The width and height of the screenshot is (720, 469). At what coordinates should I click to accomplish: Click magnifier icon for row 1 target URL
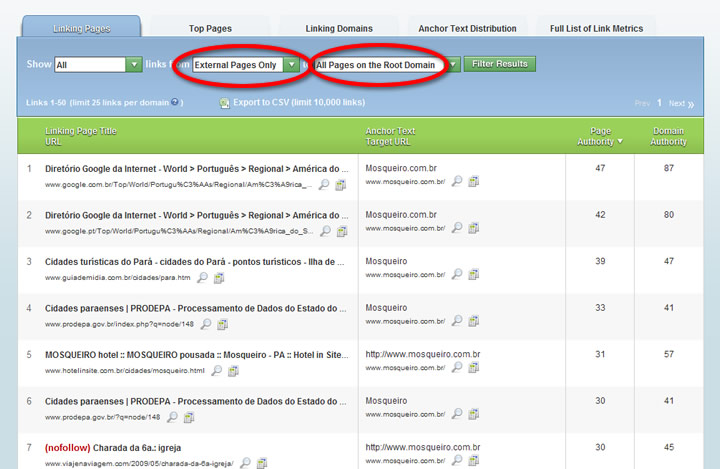456,182
